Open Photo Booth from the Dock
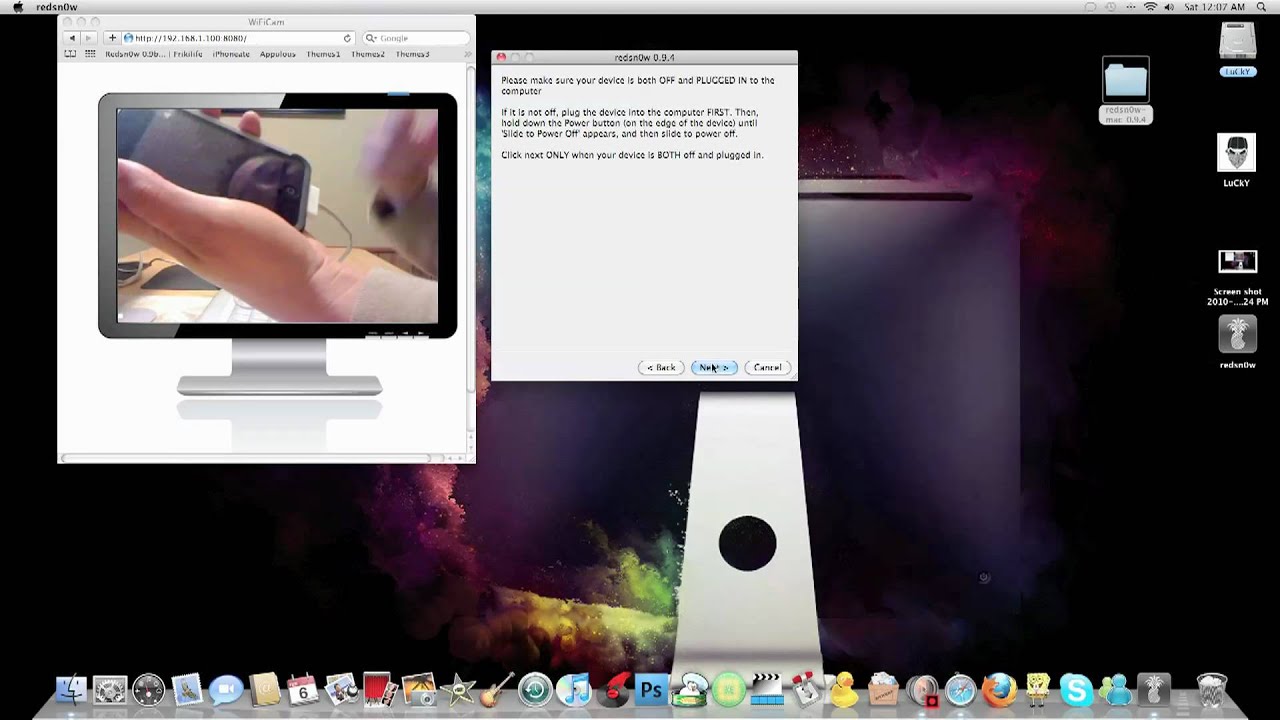The height and width of the screenshot is (720, 1280). click(380, 689)
